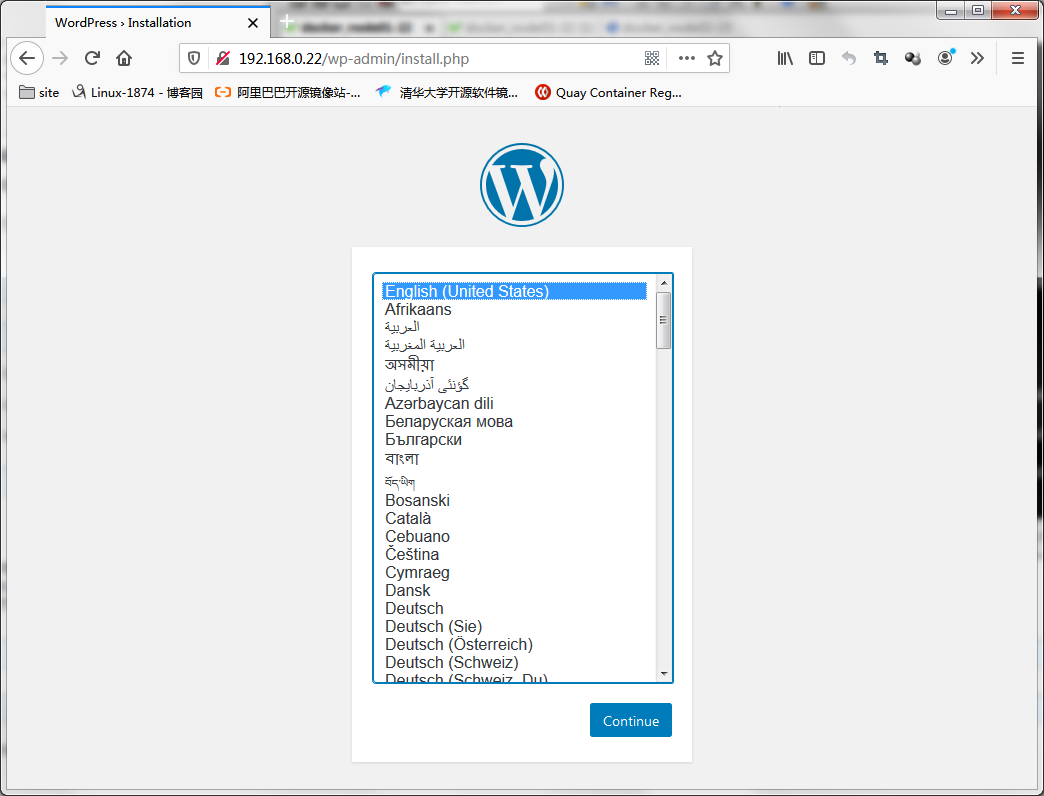Open a new browser tab
The image size is (1044, 796).
coord(287,21)
